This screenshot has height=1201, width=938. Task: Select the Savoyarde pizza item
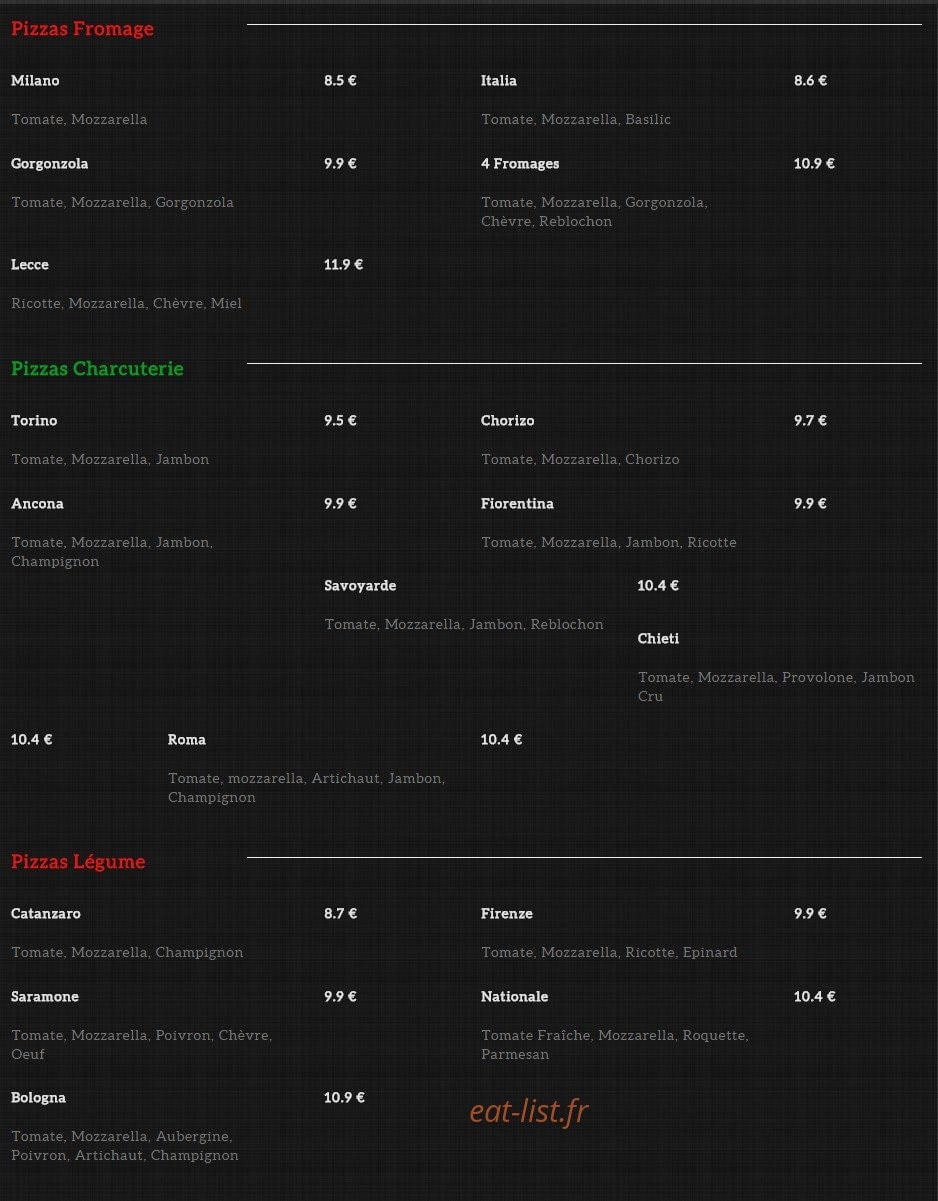point(360,586)
